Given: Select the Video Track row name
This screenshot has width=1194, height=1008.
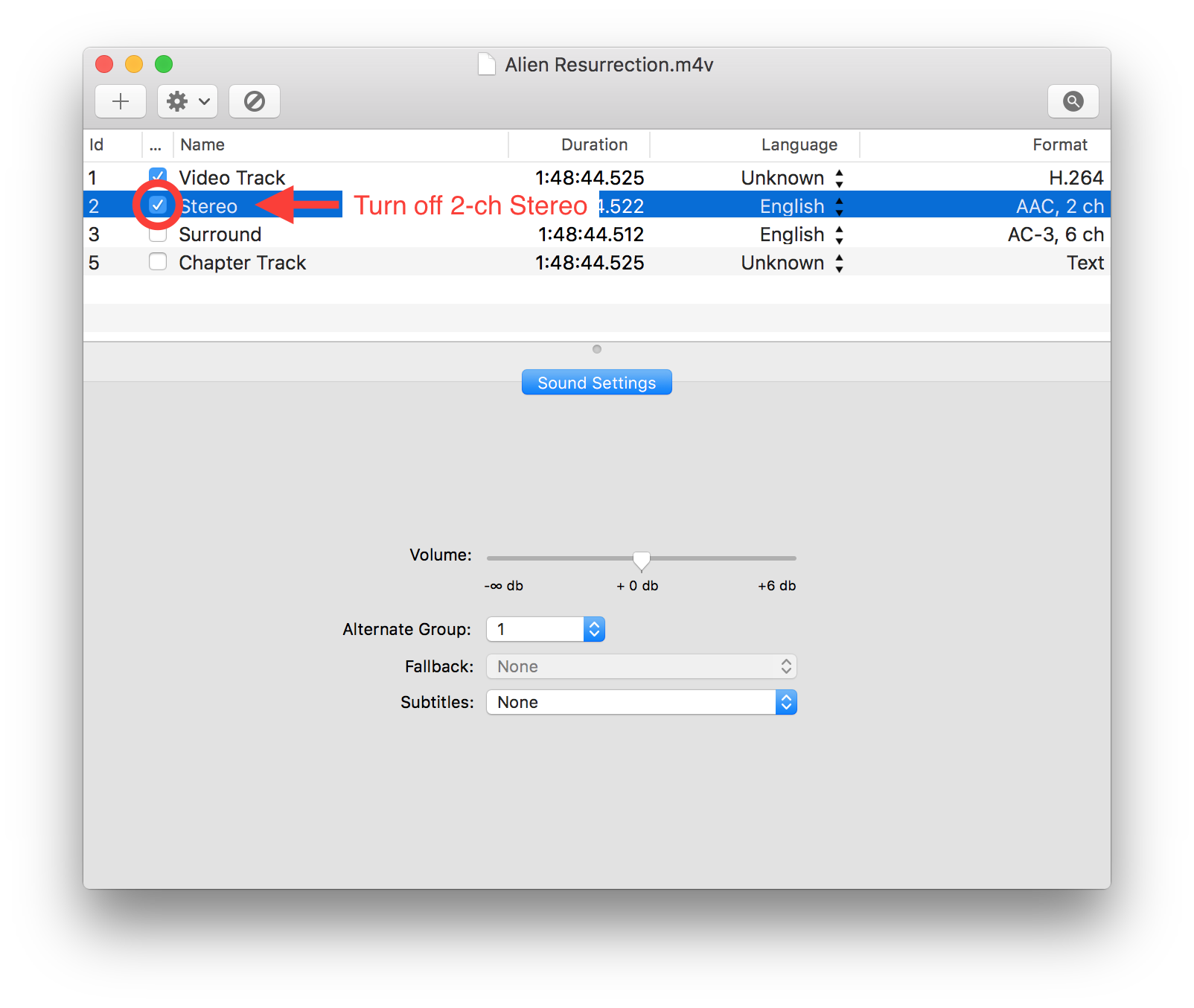Looking at the screenshot, I should tap(232, 178).
